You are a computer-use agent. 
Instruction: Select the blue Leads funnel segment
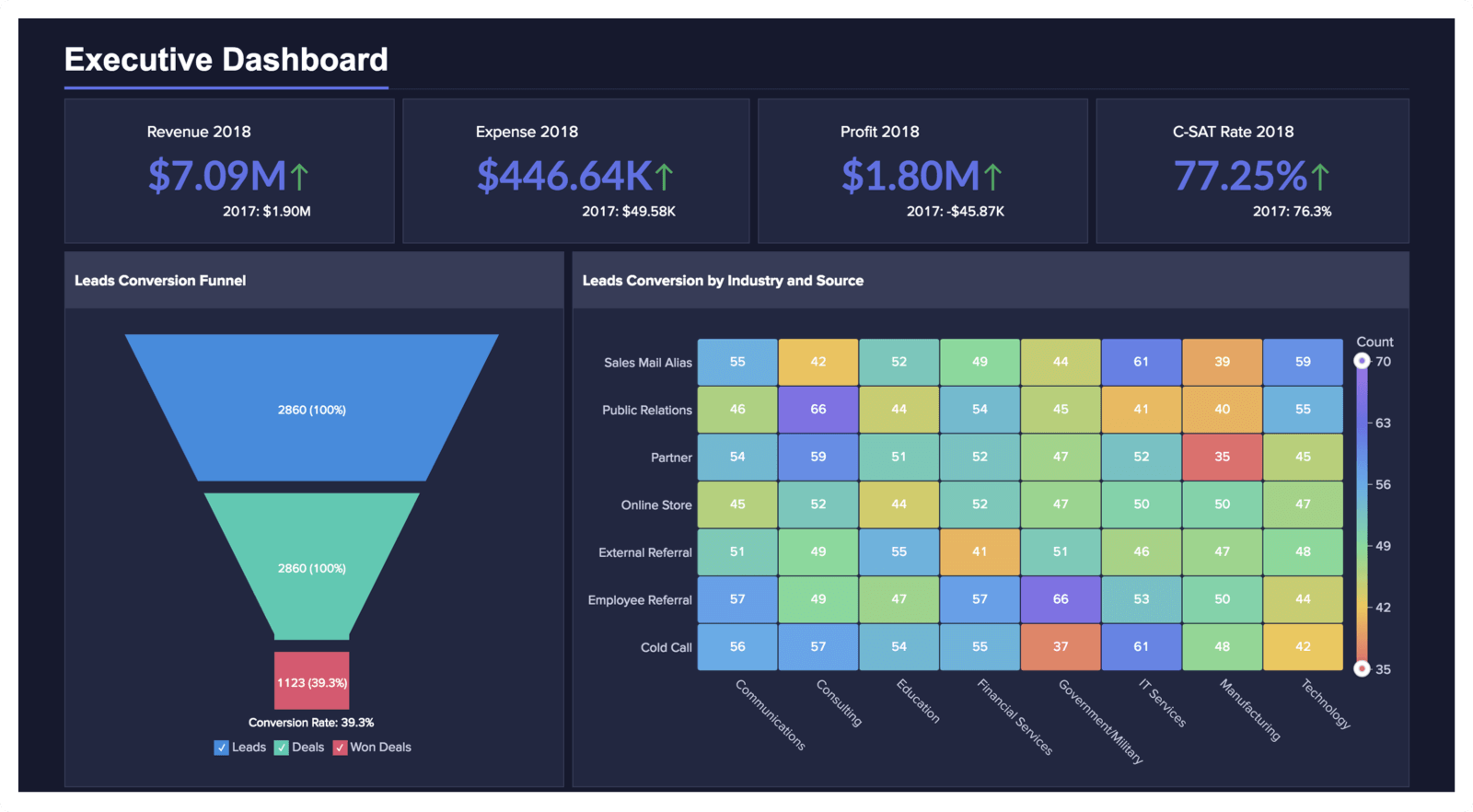tap(312, 408)
